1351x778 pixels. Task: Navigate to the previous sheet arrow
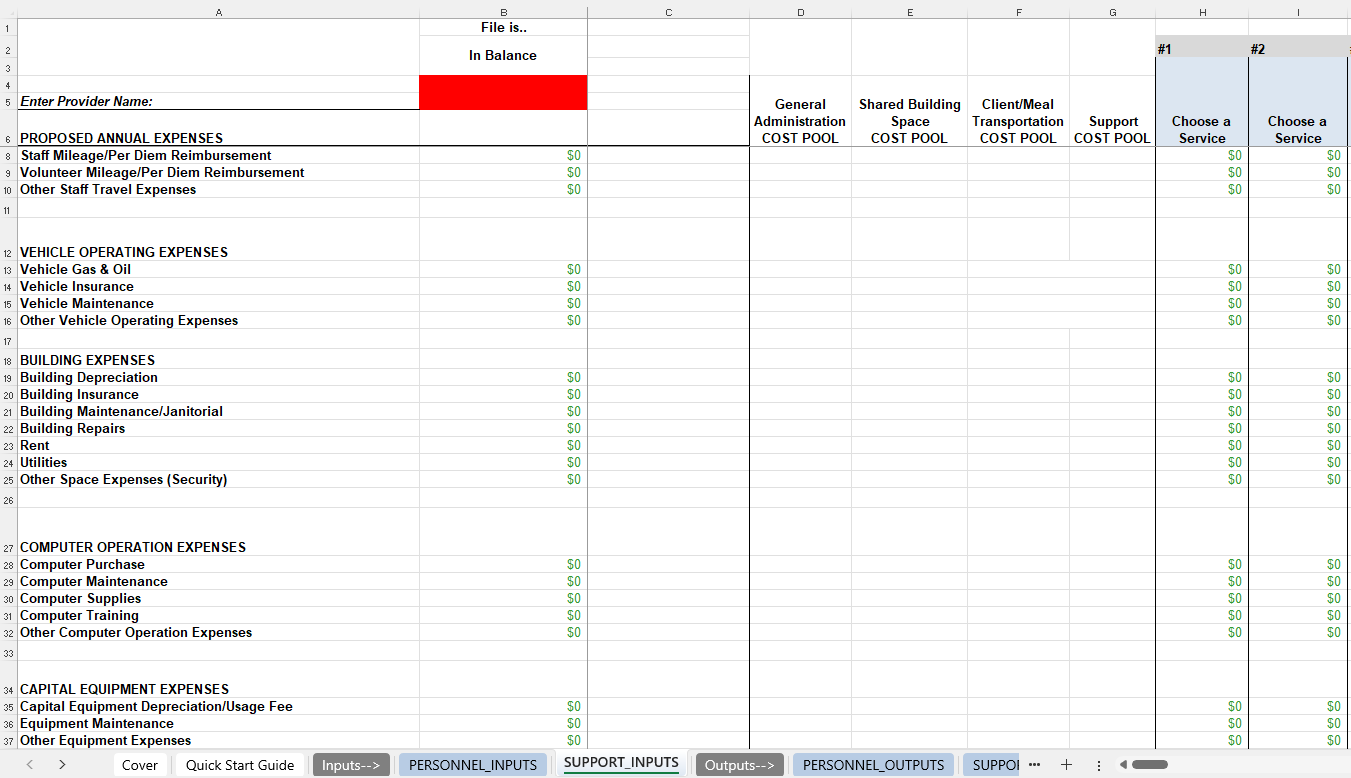[28, 764]
